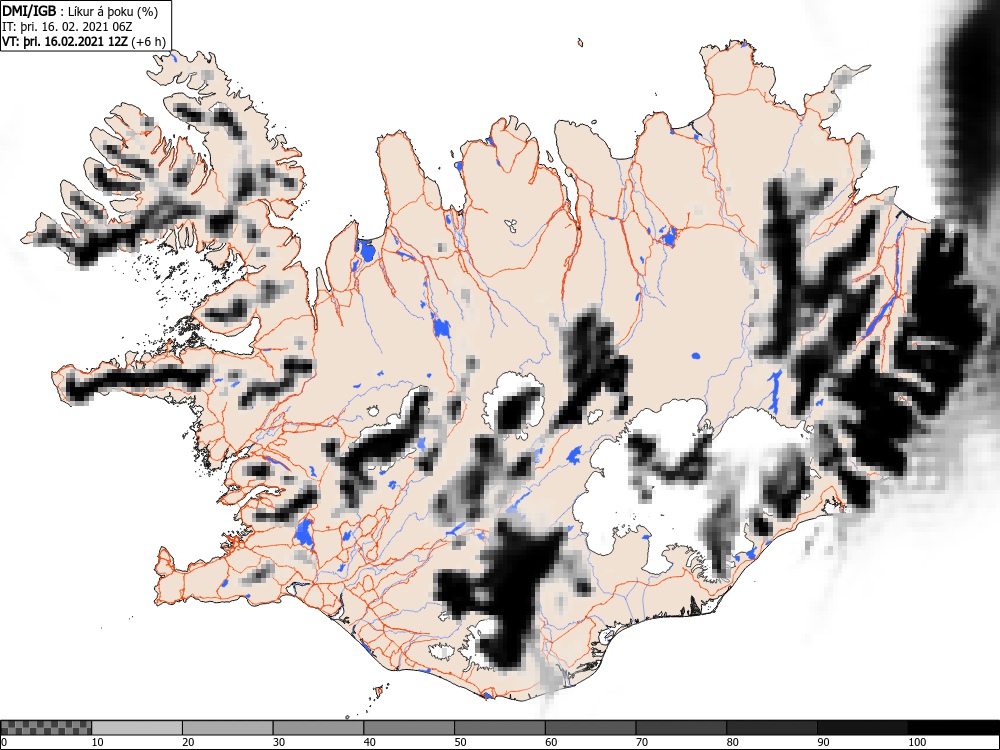The image size is (1000, 750).
Task: Click the legend label '40'
Action: click(x=369, y=742)
